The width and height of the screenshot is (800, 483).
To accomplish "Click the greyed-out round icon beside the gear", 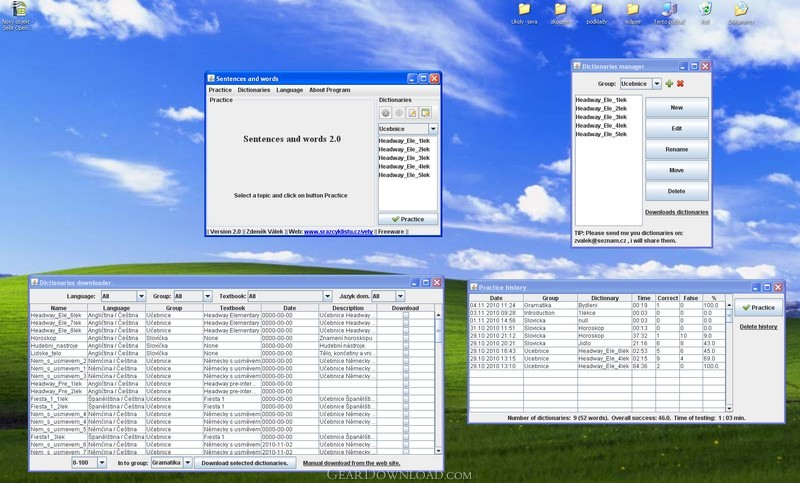I will (x=399, y=113).
